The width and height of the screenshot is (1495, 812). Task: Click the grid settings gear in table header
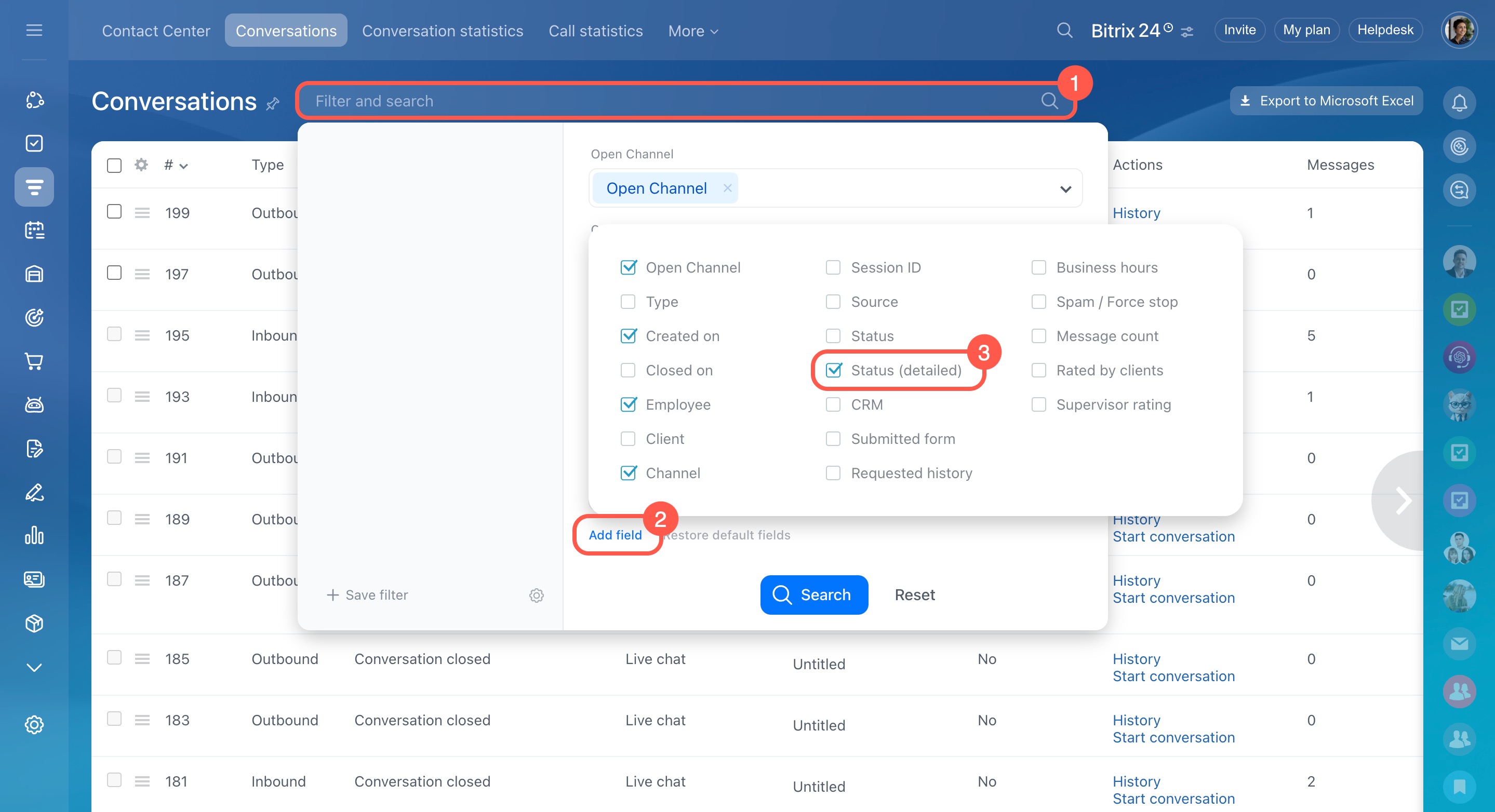pos(141,165)
